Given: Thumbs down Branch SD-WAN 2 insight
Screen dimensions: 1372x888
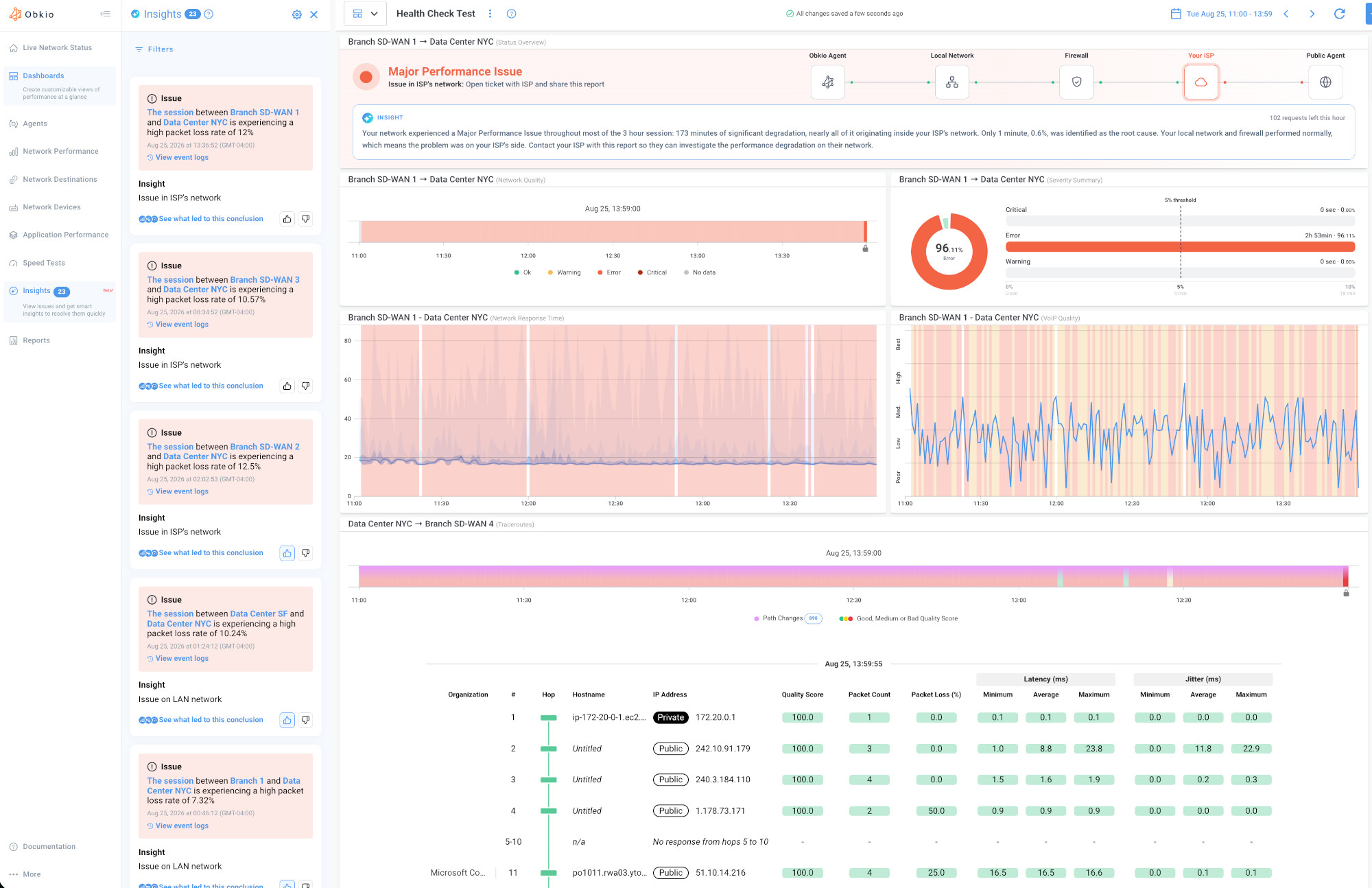Looking at the screenshot, I should coord(306,553).
